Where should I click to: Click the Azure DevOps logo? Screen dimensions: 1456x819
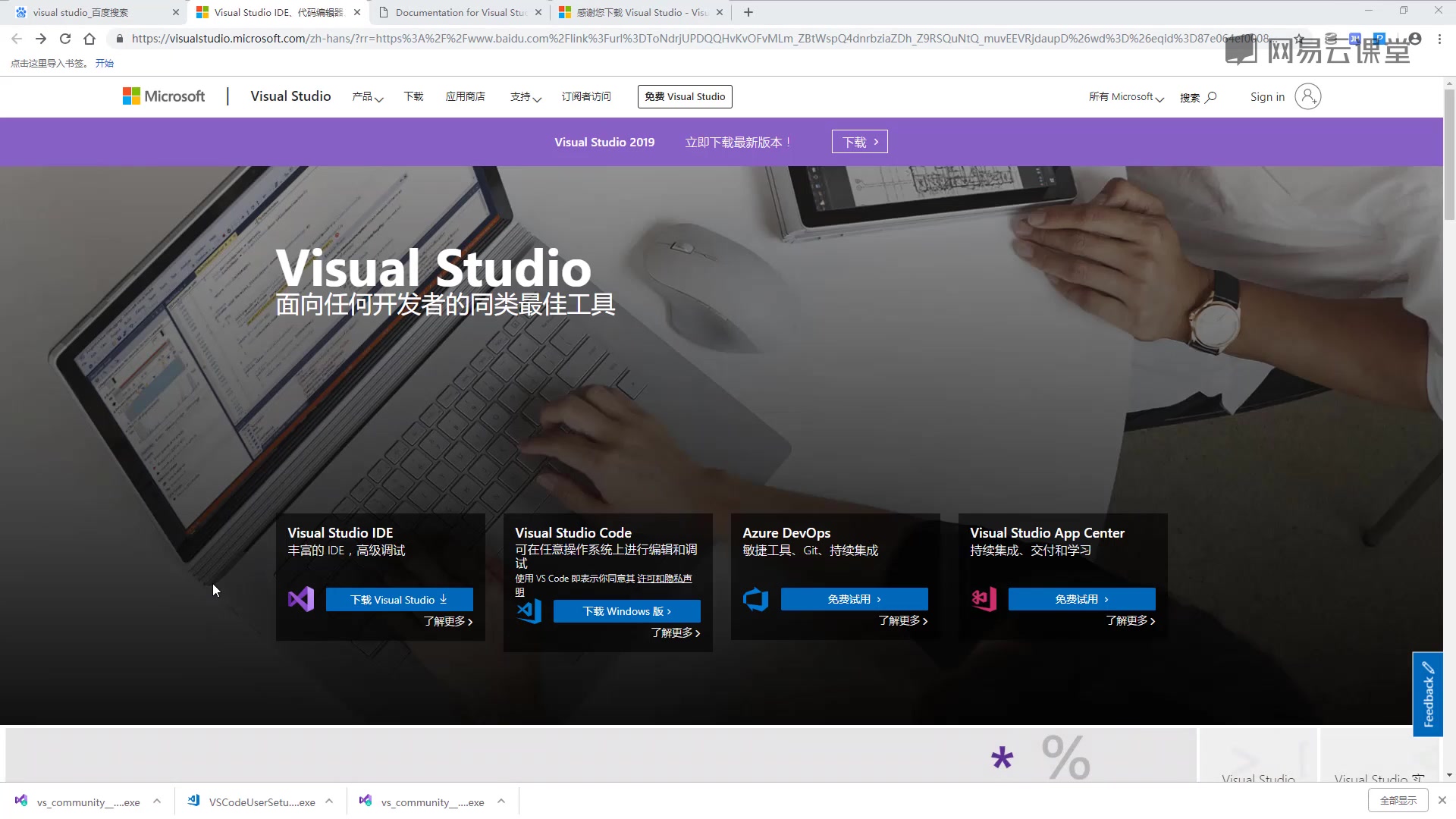coord(756,599)
